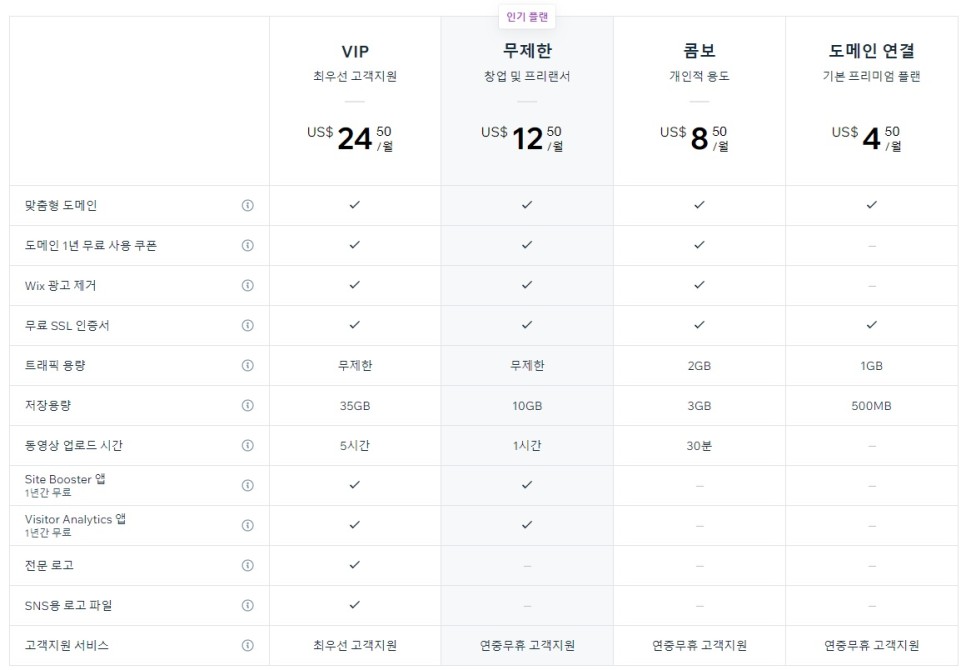Choose the 콤보 plan heading
Screen dimensions: 966x670
click(x=699, y=52)
